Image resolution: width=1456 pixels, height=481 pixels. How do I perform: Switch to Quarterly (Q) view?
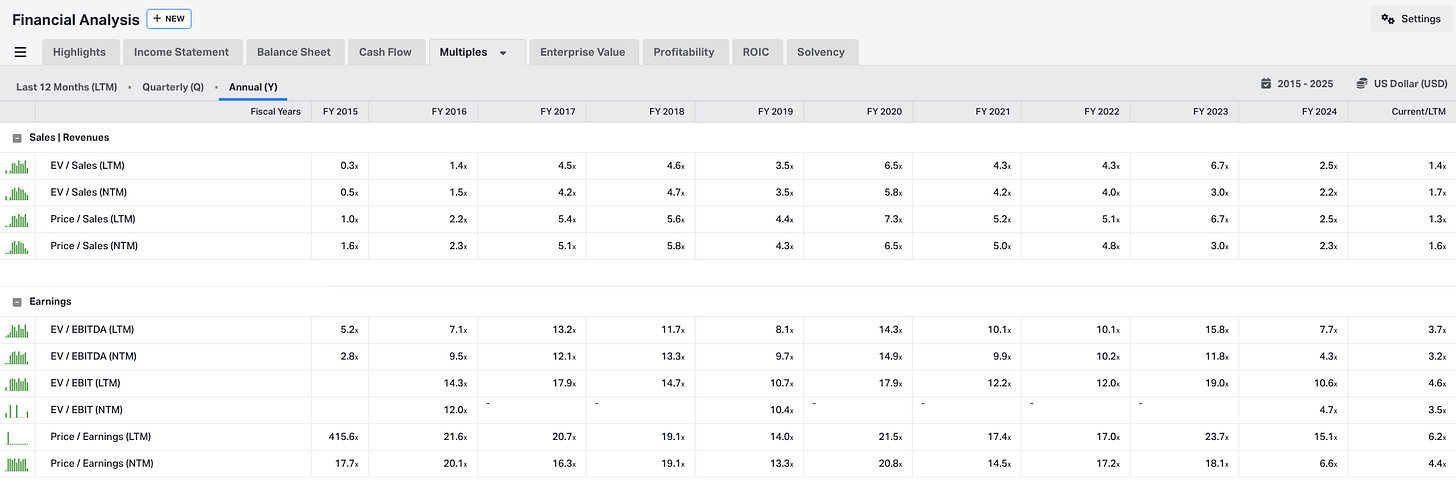tap(172, 87)
